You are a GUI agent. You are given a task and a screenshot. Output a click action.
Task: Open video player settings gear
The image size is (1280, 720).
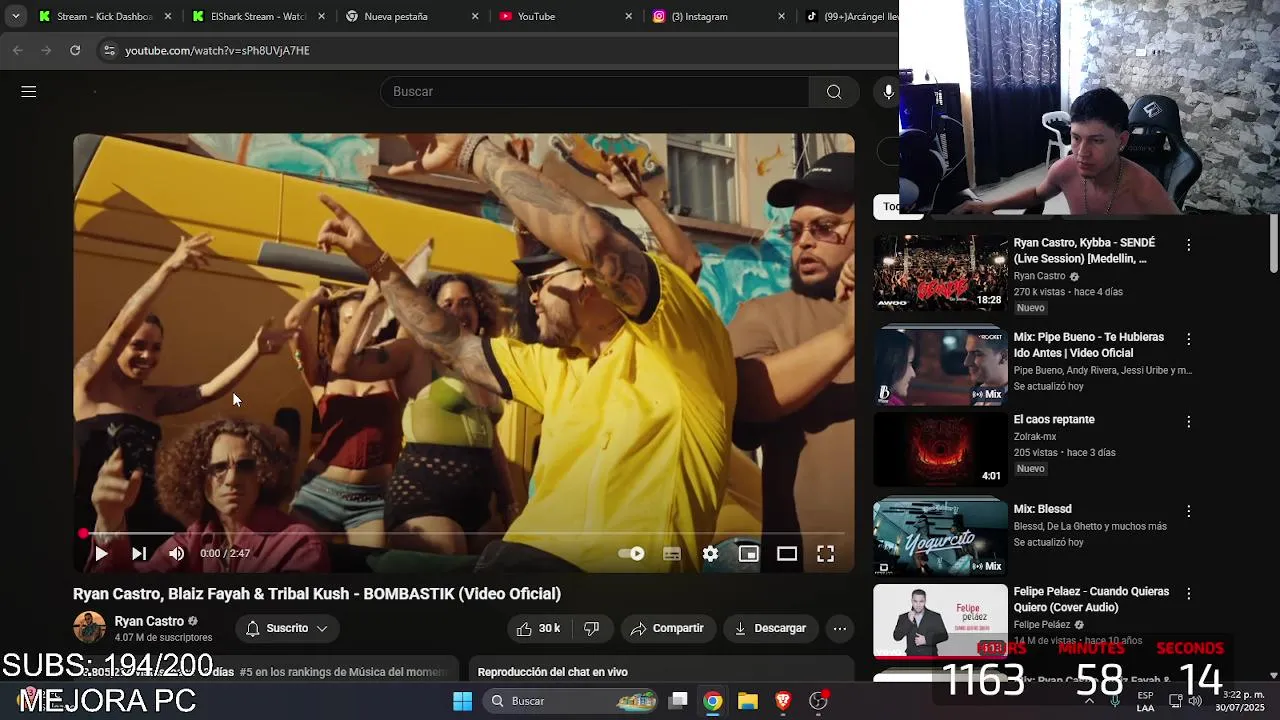(710, 553)
